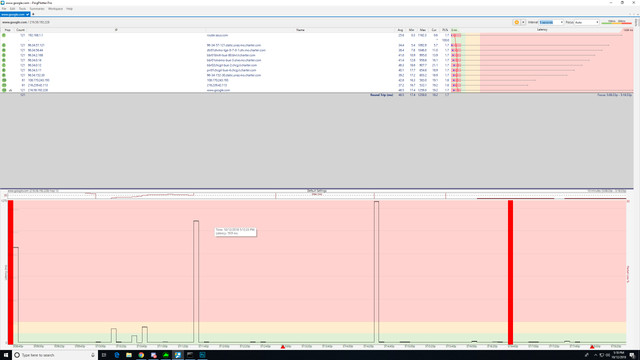
Task: Sort by the Name column header
Action: pyautogui.click(x=300, y=30)
